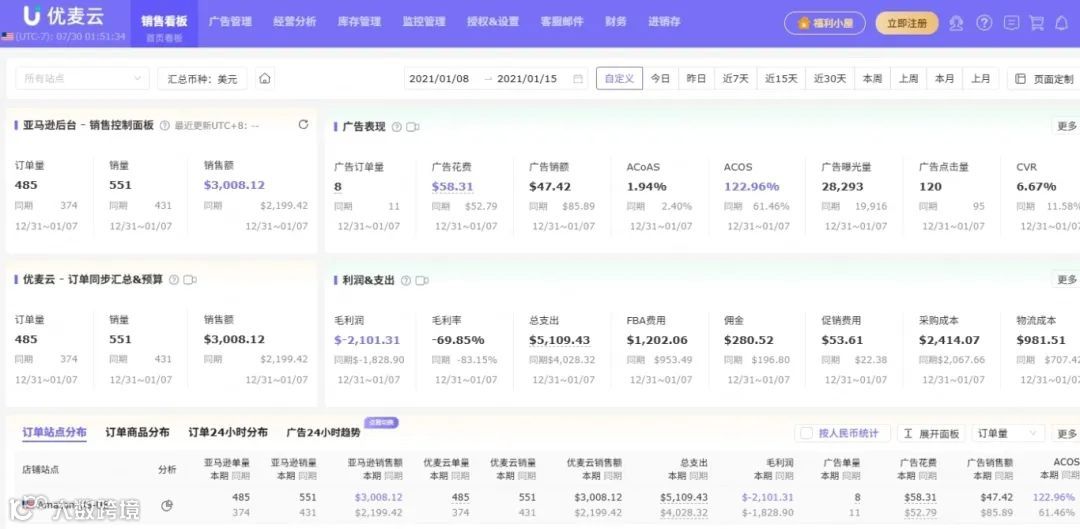
Task: Open the 经营分析 navigation menu
Action: 294,21
